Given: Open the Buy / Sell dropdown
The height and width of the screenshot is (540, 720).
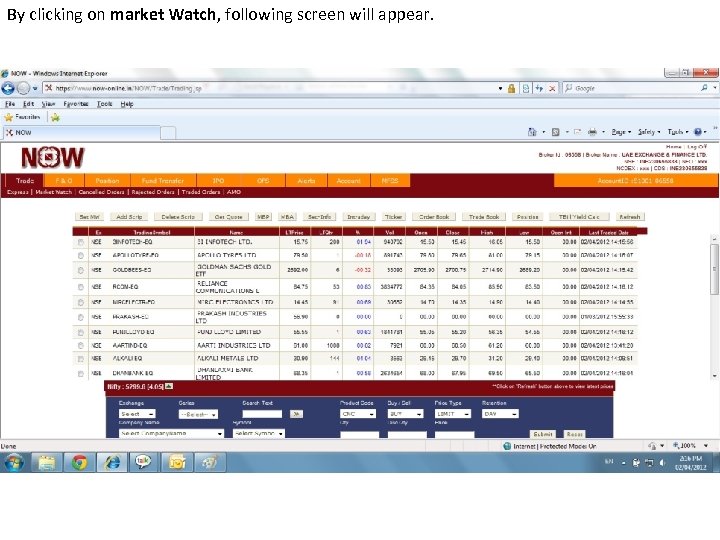Looking at the screenshot, I should point(405,414).
